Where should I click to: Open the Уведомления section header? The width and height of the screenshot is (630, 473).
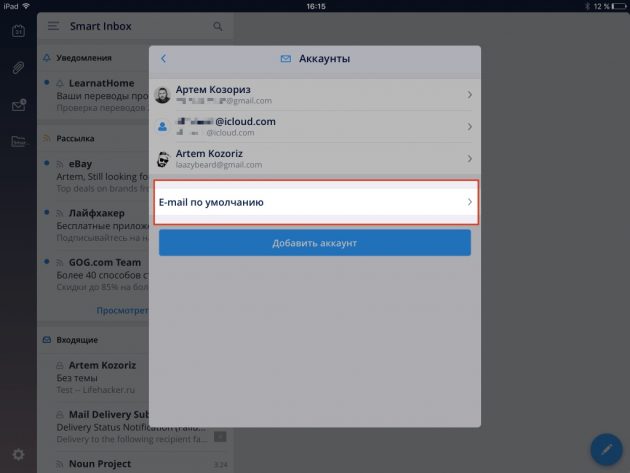95,58
